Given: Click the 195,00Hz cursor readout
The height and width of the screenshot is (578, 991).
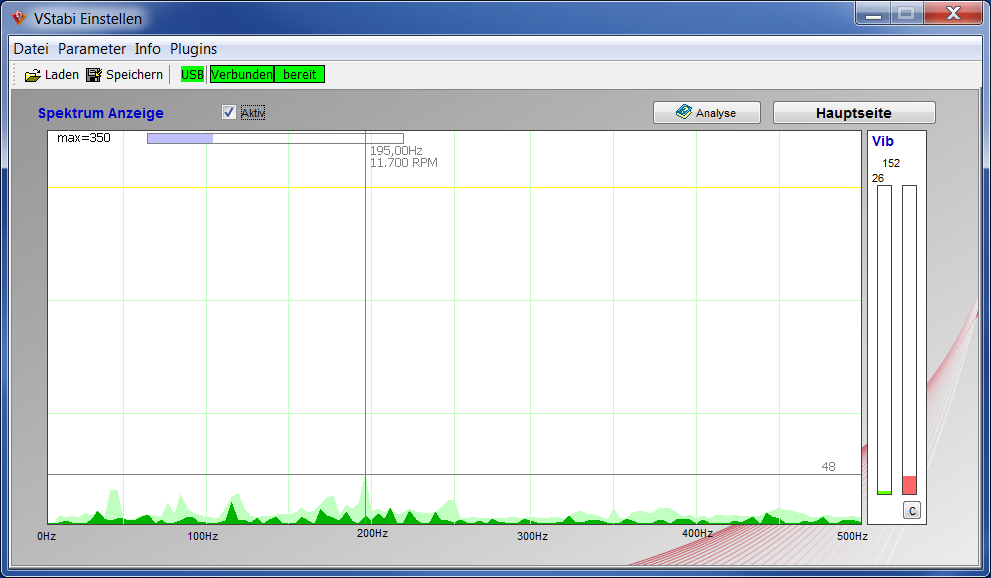Looking at the screenshot, I should click(x=396, y=151).
